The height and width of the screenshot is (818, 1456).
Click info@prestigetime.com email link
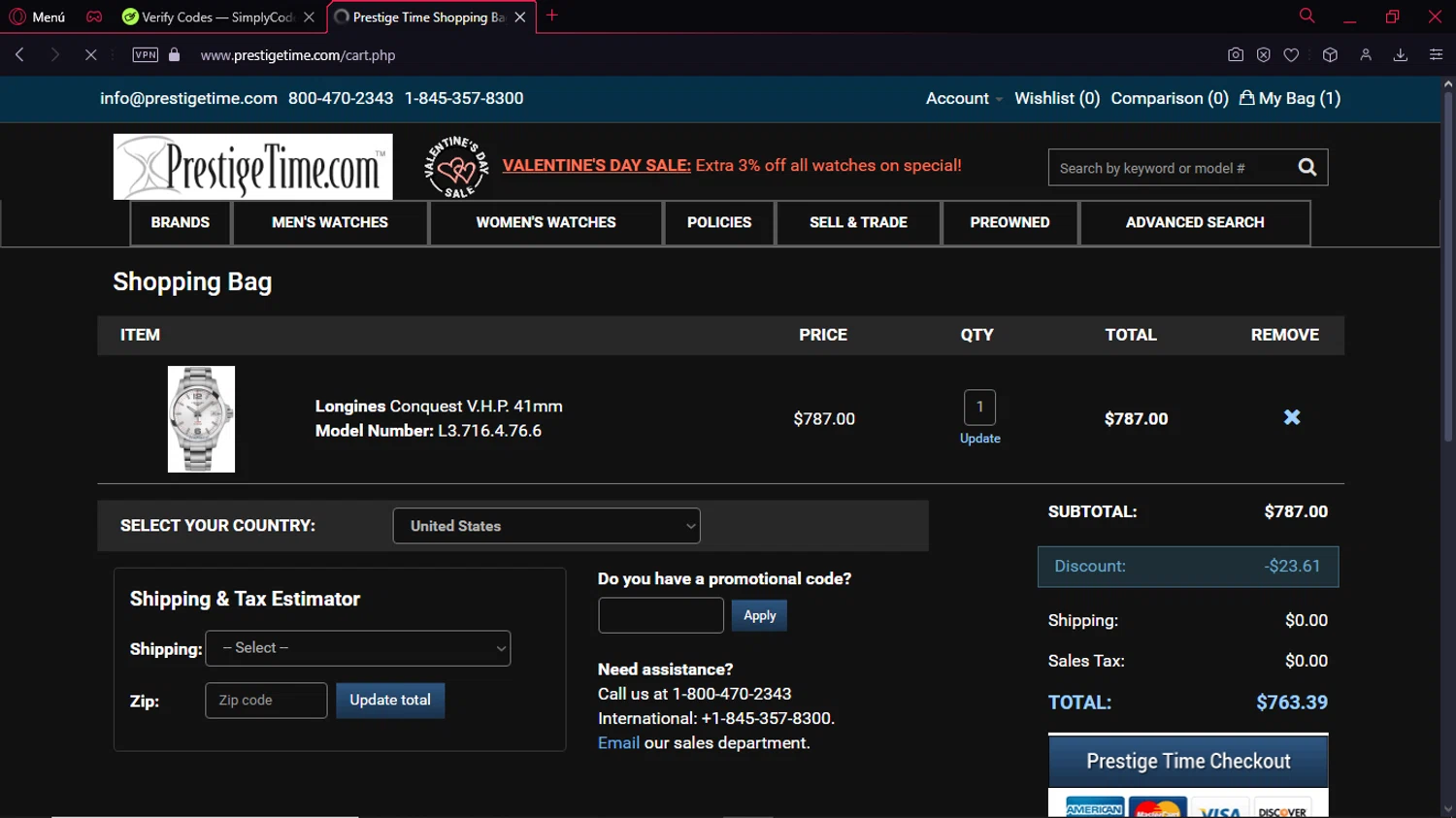pos(188,98)
